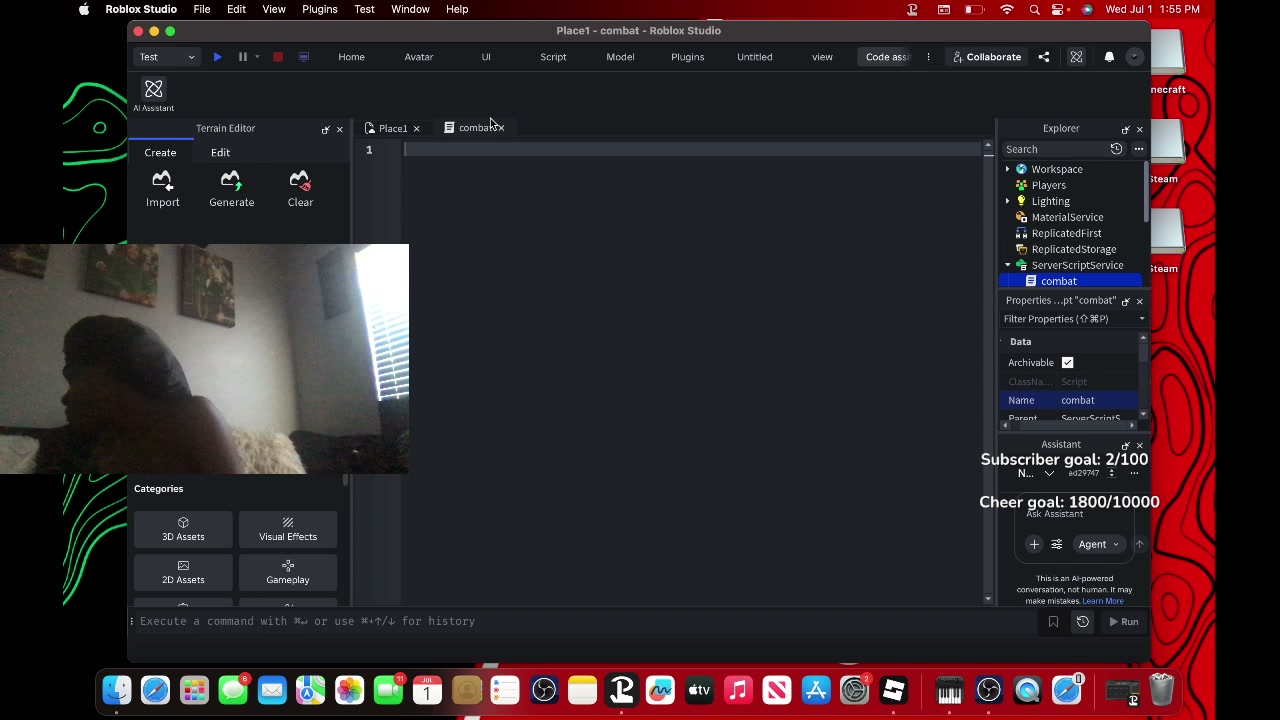This screenshot has width=1280, height=720.
Task: Open the toolbar overflow menu (three dots)
Action: (x=928, y=57)
